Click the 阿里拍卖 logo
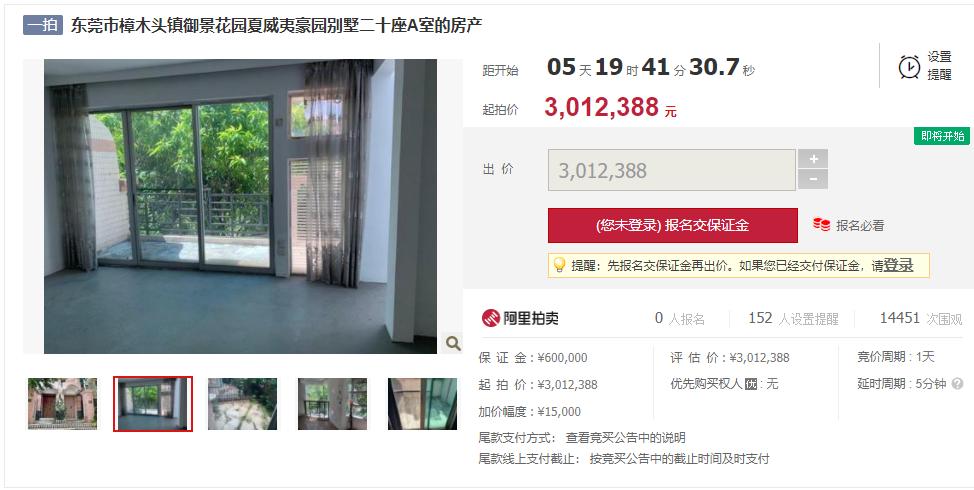This screenshot has height=490, width=974. click(x=521, y=318)
